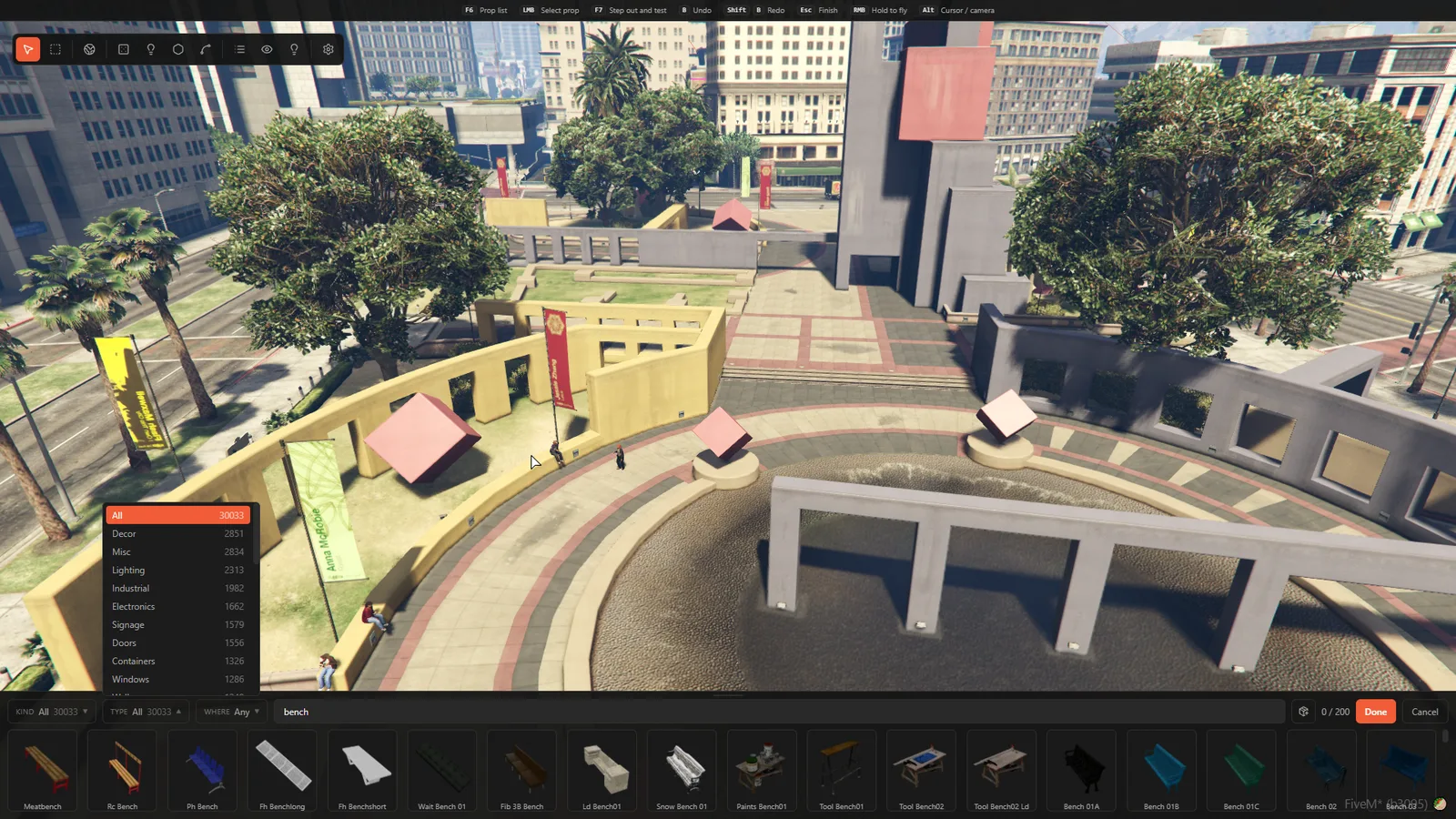
Task: Choose Decor from the type list
Action: 178,533
